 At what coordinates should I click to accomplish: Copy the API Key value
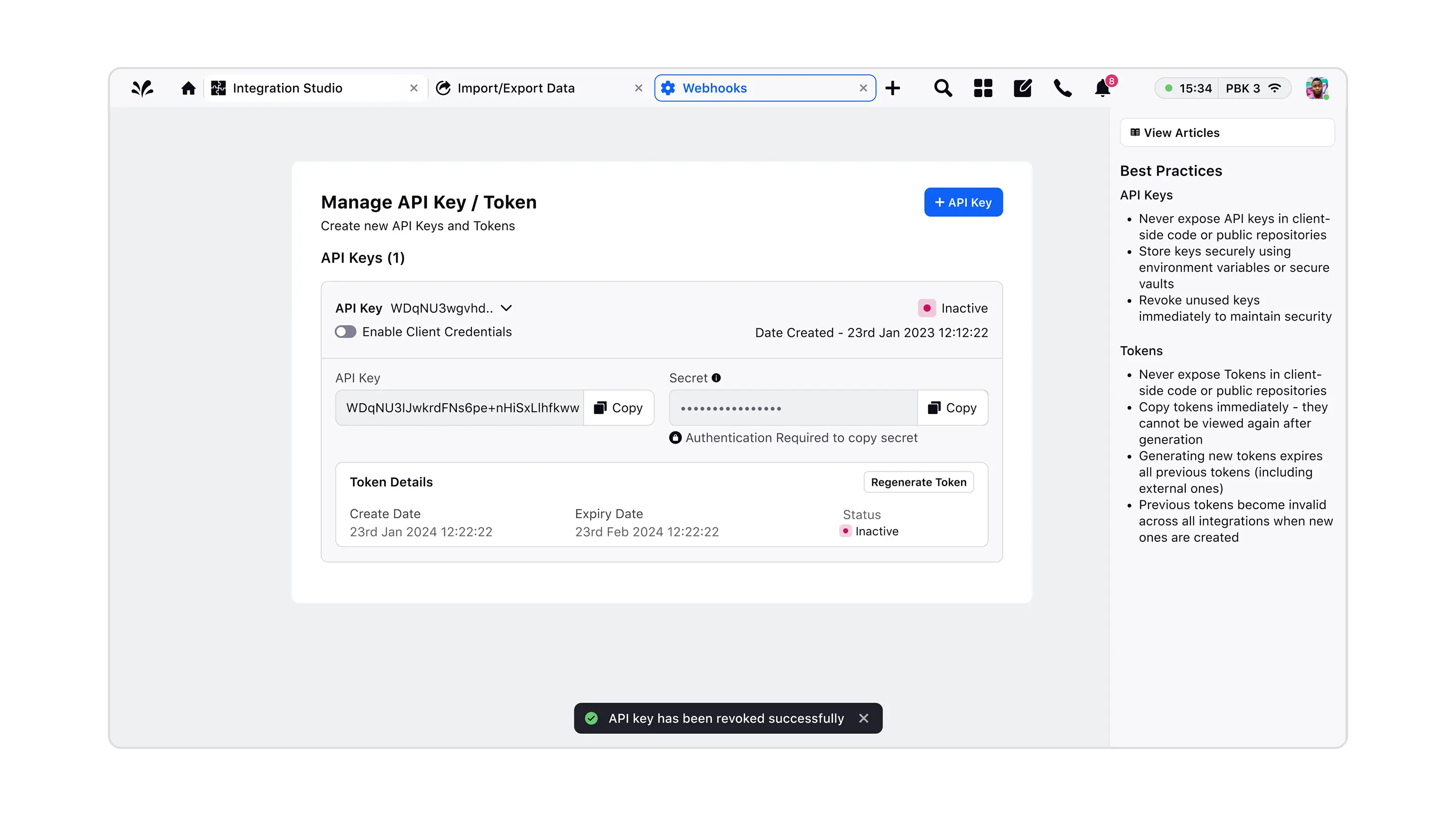(619, 408)
